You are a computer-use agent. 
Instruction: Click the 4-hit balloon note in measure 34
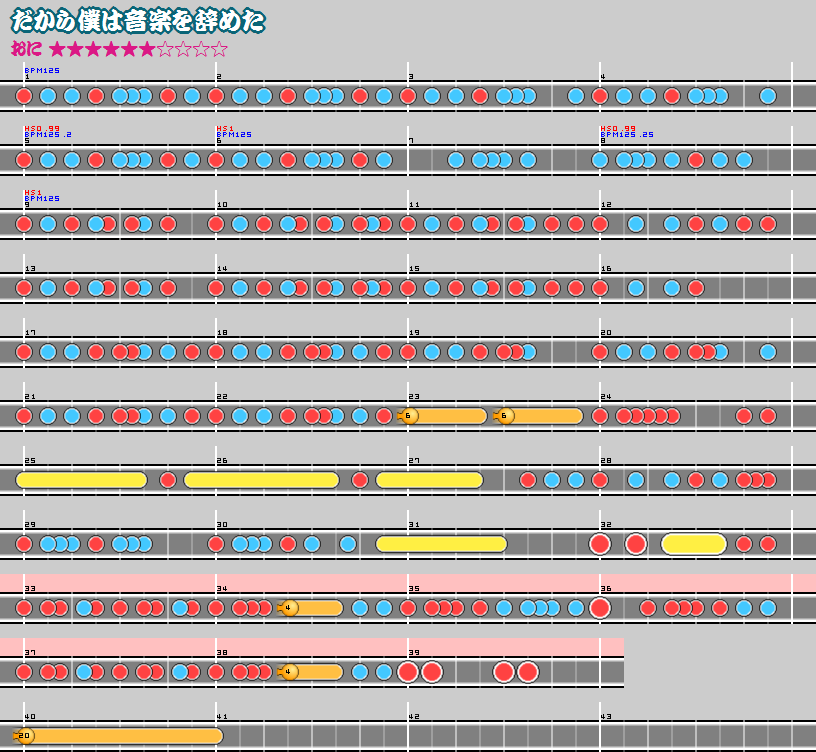[290, 608]
